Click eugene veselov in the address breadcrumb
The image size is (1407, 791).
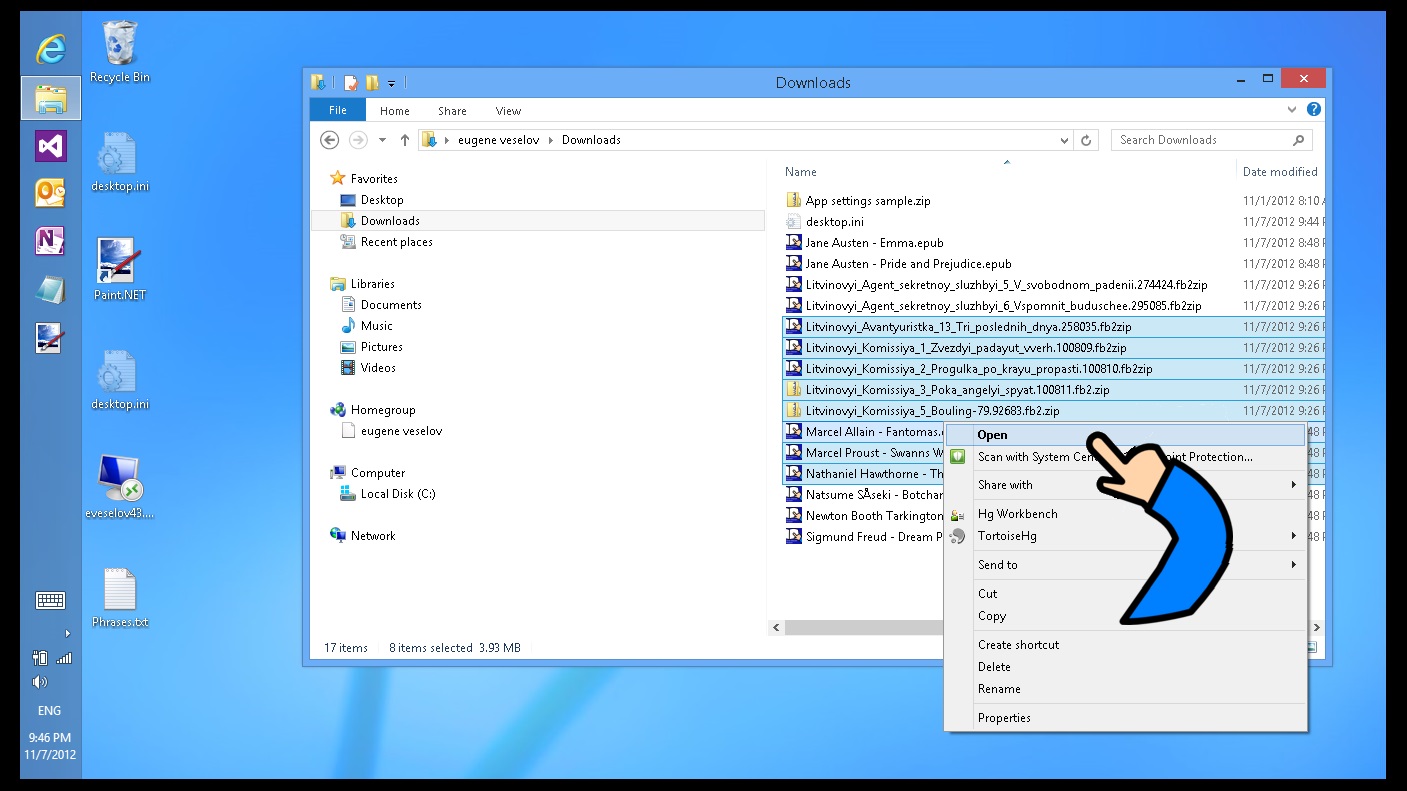click(x=499, y=140)
